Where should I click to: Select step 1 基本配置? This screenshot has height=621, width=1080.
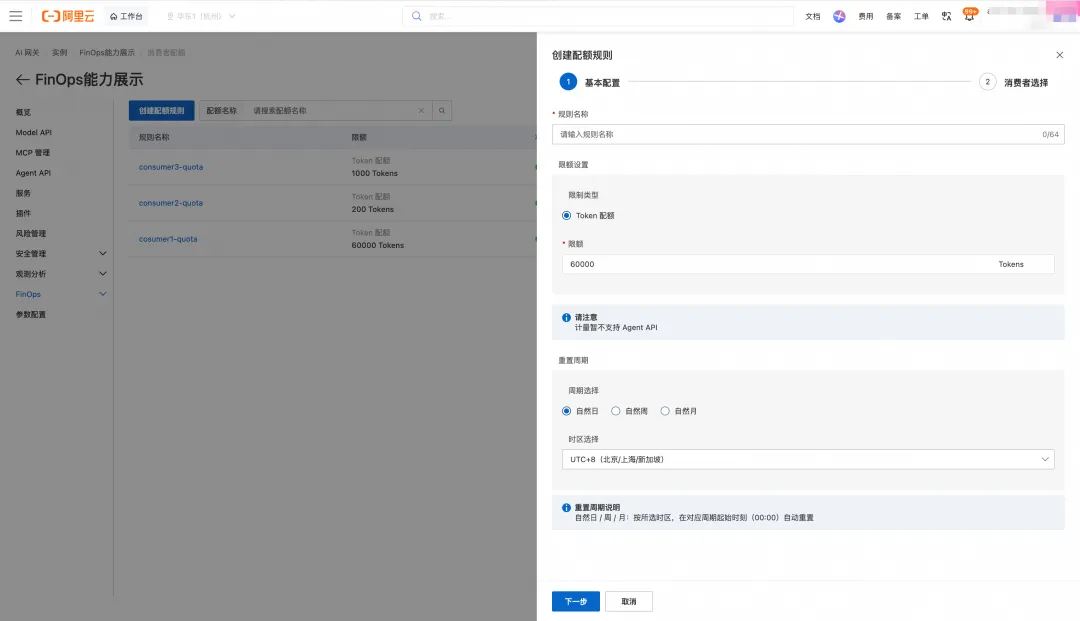click(x=590, y=82)
